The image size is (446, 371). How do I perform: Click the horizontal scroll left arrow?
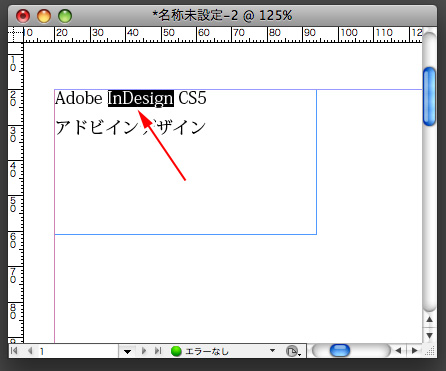click(x=398, y=351)
